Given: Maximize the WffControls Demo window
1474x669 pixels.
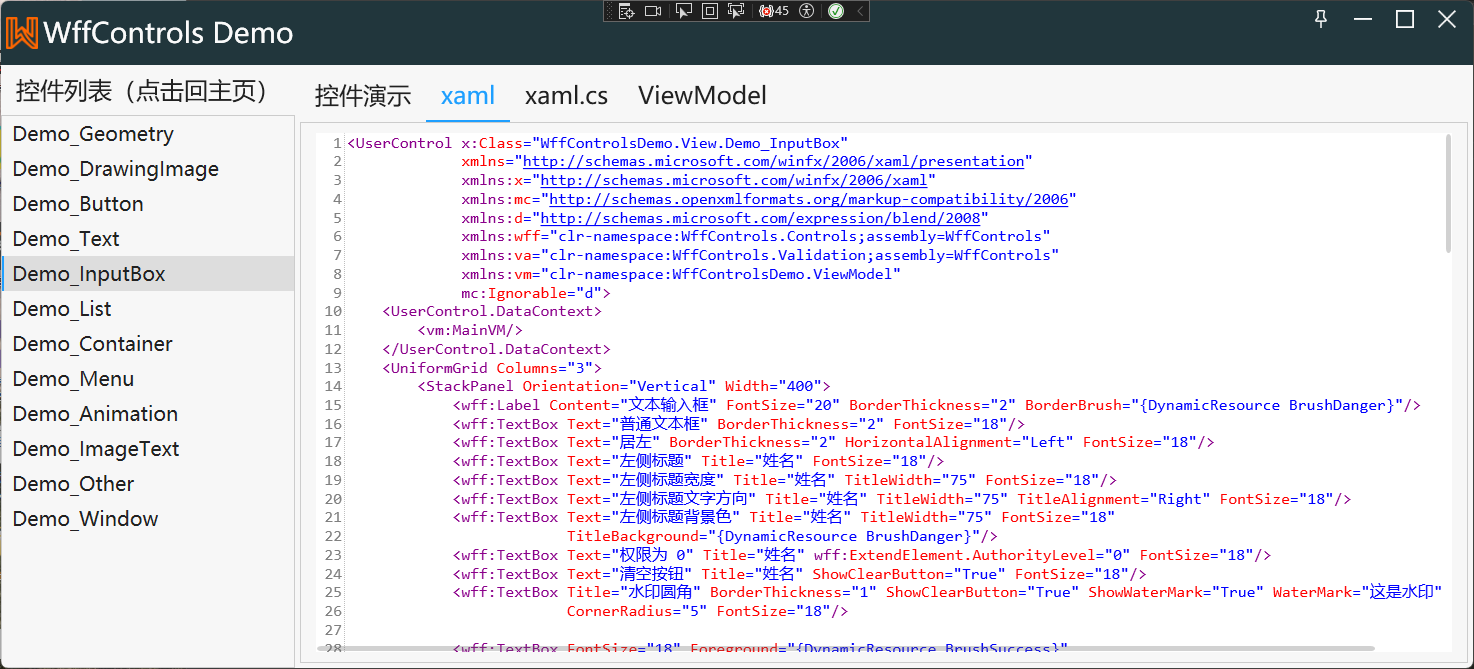Looking at the screenshot, I should (1405, 19).
